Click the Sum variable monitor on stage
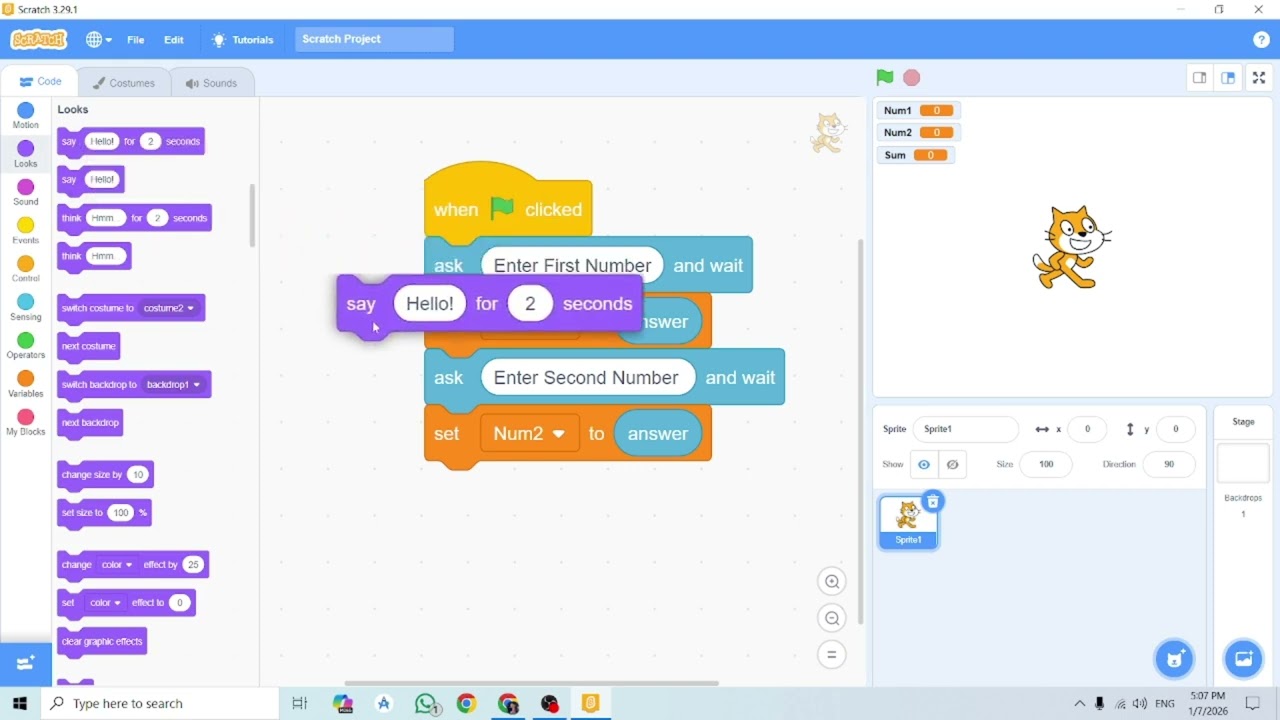This screenshot has height=720, width=1280. pos(915,155)
